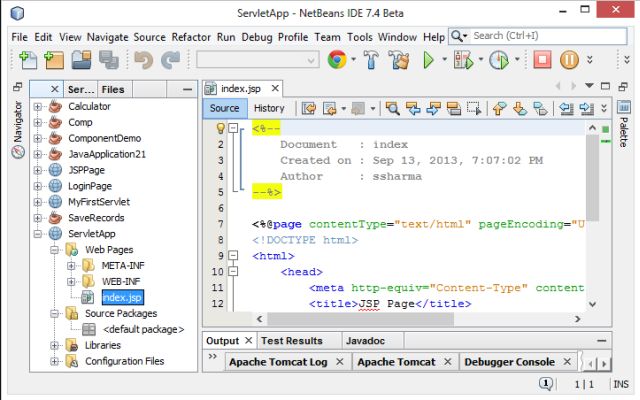Click the red Stop session icon
The height and width of the screenshot is (400, 640).
click(542, 60)
